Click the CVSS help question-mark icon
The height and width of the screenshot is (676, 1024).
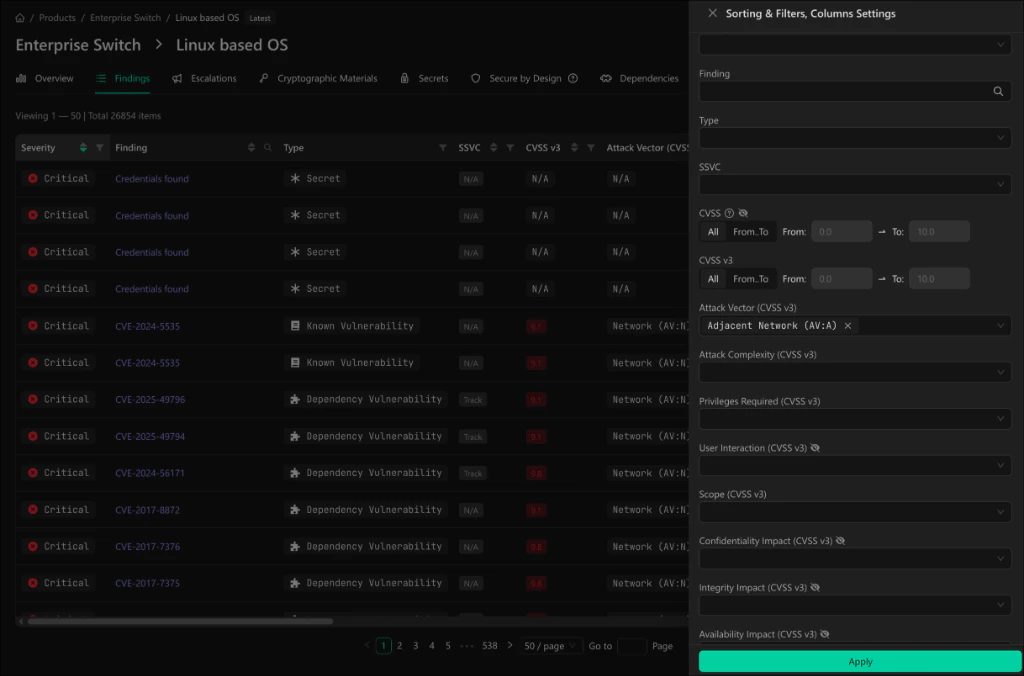(x=729, y=213)
